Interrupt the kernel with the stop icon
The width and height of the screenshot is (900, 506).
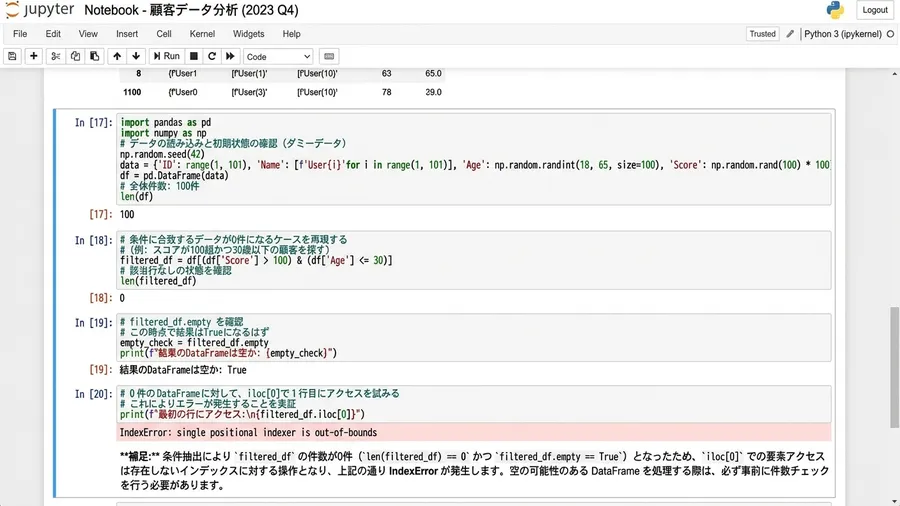pos(194,56)
